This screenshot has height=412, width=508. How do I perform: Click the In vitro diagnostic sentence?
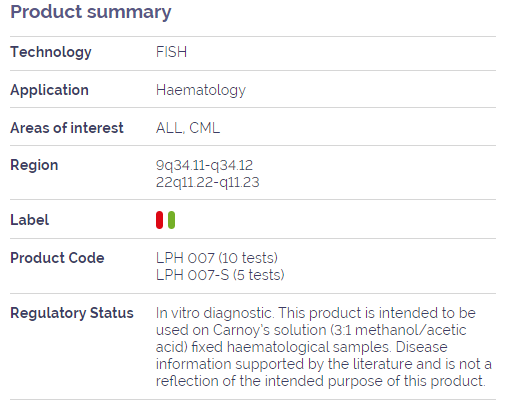(x=214, y=313)
